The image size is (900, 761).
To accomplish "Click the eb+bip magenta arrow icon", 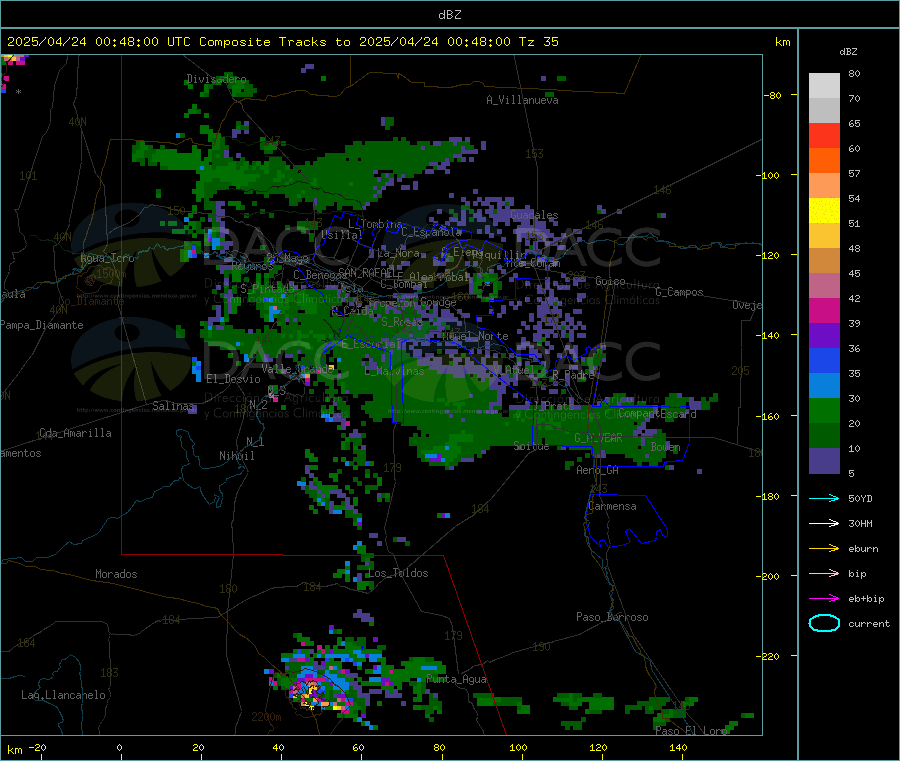I will 824,599.
